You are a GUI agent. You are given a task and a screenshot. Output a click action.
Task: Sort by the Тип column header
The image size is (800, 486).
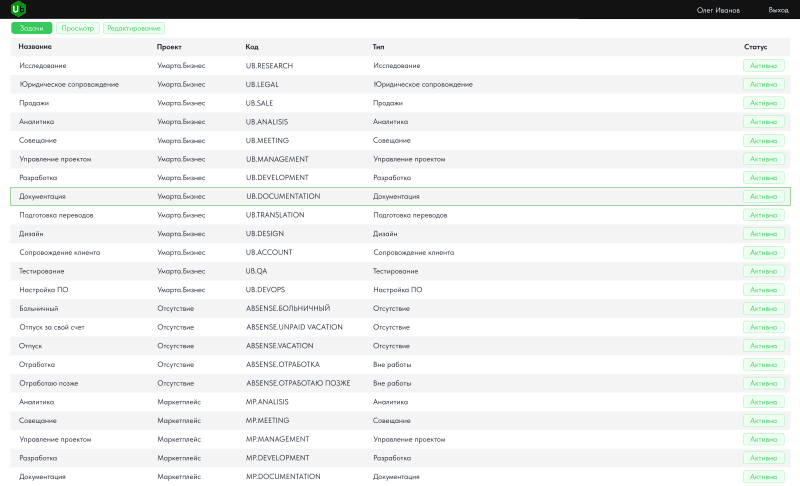pyautogui.click(x=378, y=47)
